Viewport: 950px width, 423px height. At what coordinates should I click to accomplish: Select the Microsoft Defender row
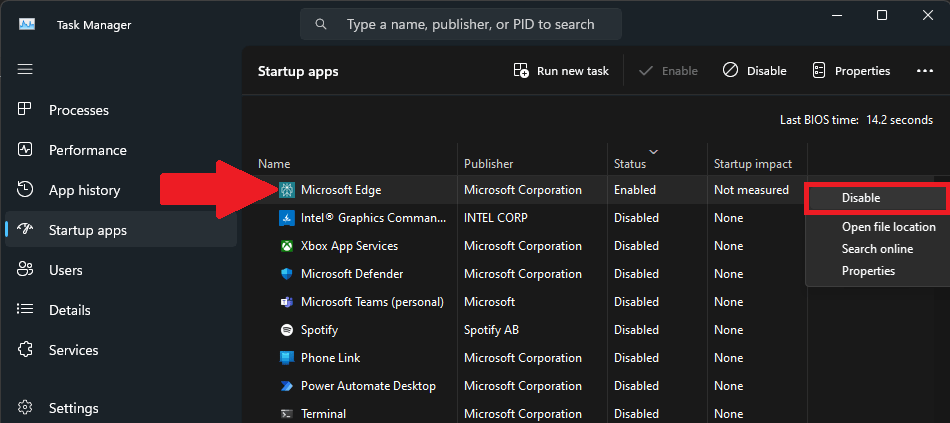(351, 274)
